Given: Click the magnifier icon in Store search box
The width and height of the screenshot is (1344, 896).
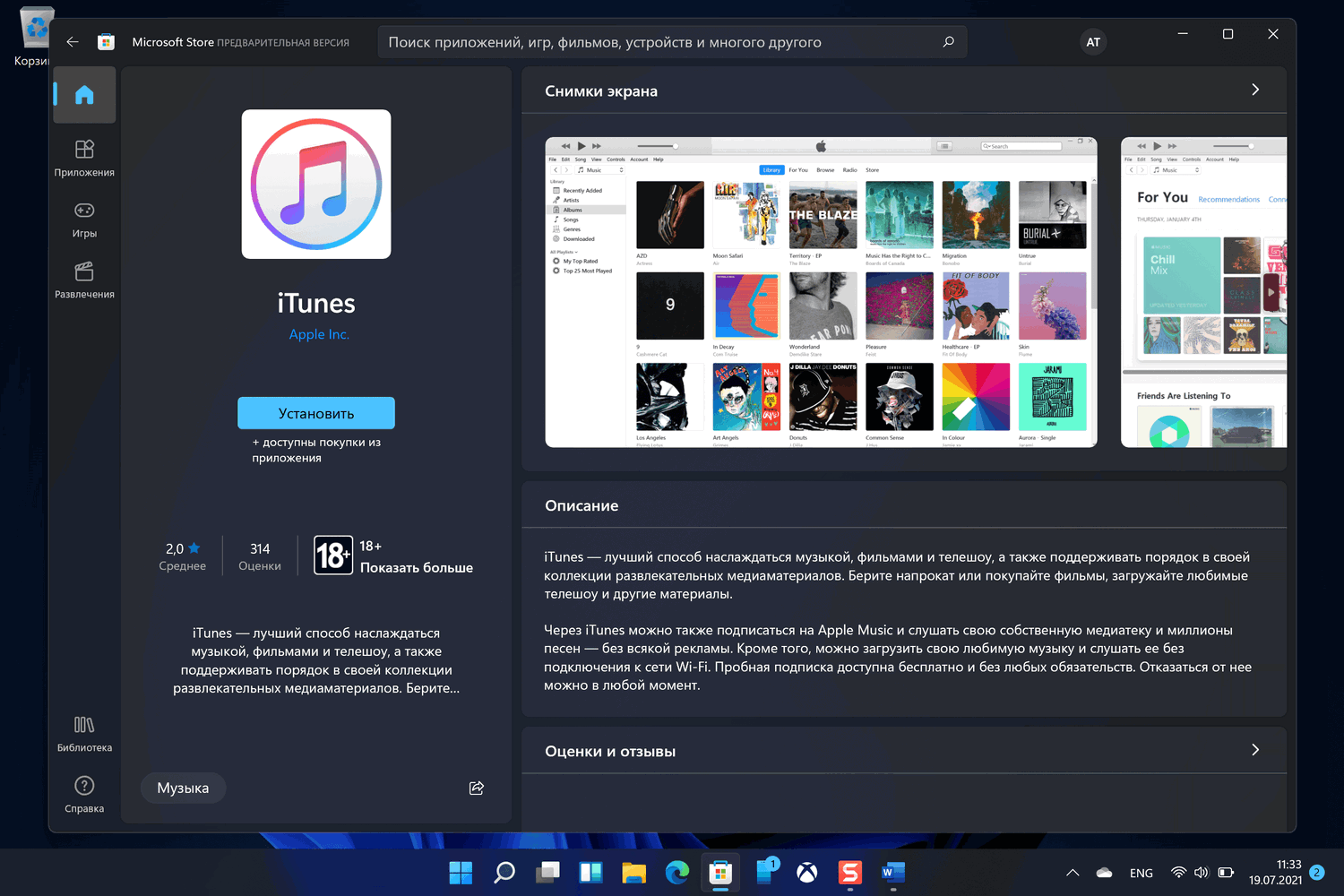Looking at the screenshot, I should 948,42.
